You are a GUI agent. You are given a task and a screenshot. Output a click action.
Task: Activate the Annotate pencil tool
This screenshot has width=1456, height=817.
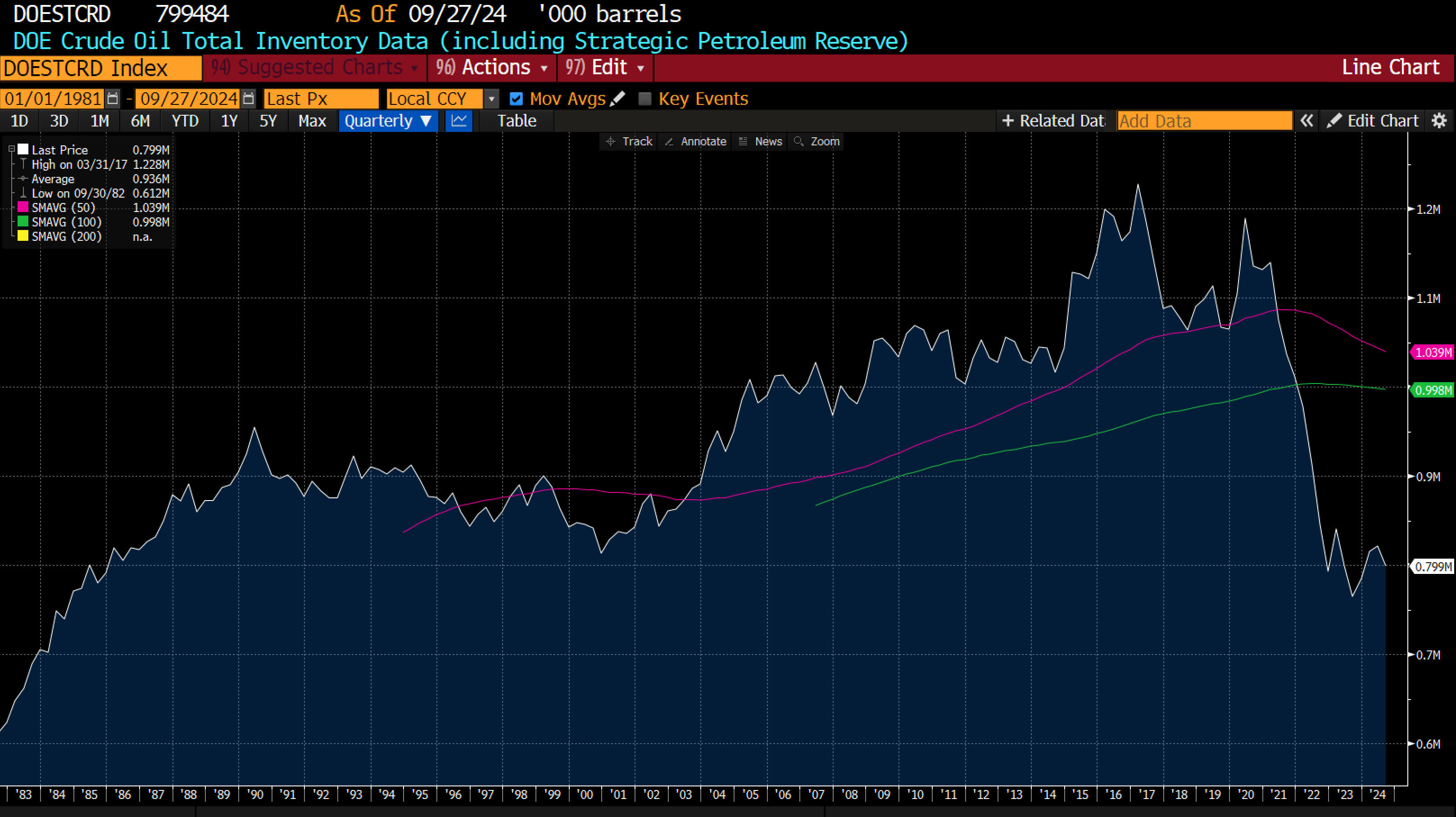tap(695, 141)
